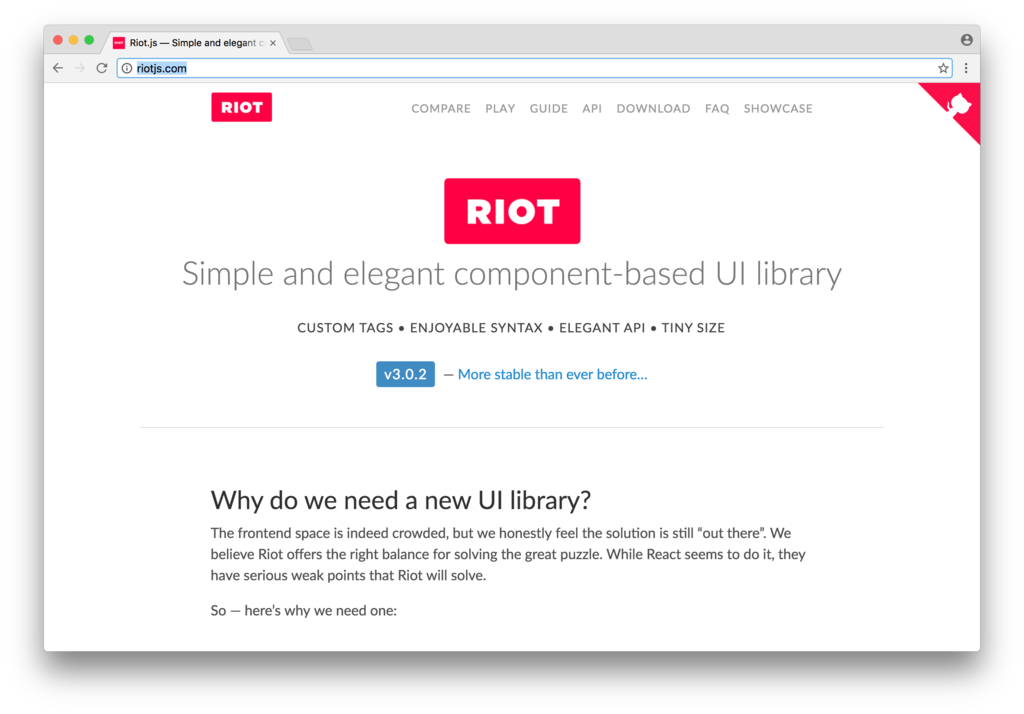This screenshot has height=714, width=1024.
Task: Click the Riot favicon in the tab
Action: tap(119, 43)
